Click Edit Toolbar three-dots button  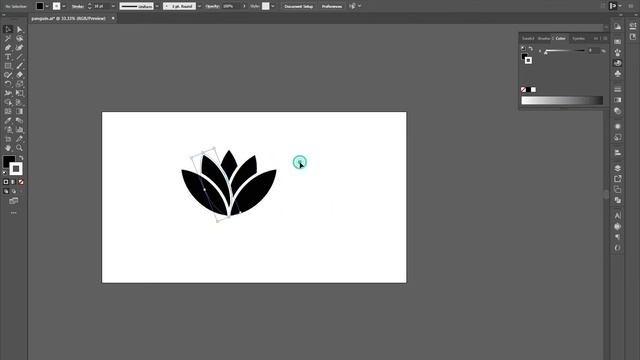coord(13,213)
